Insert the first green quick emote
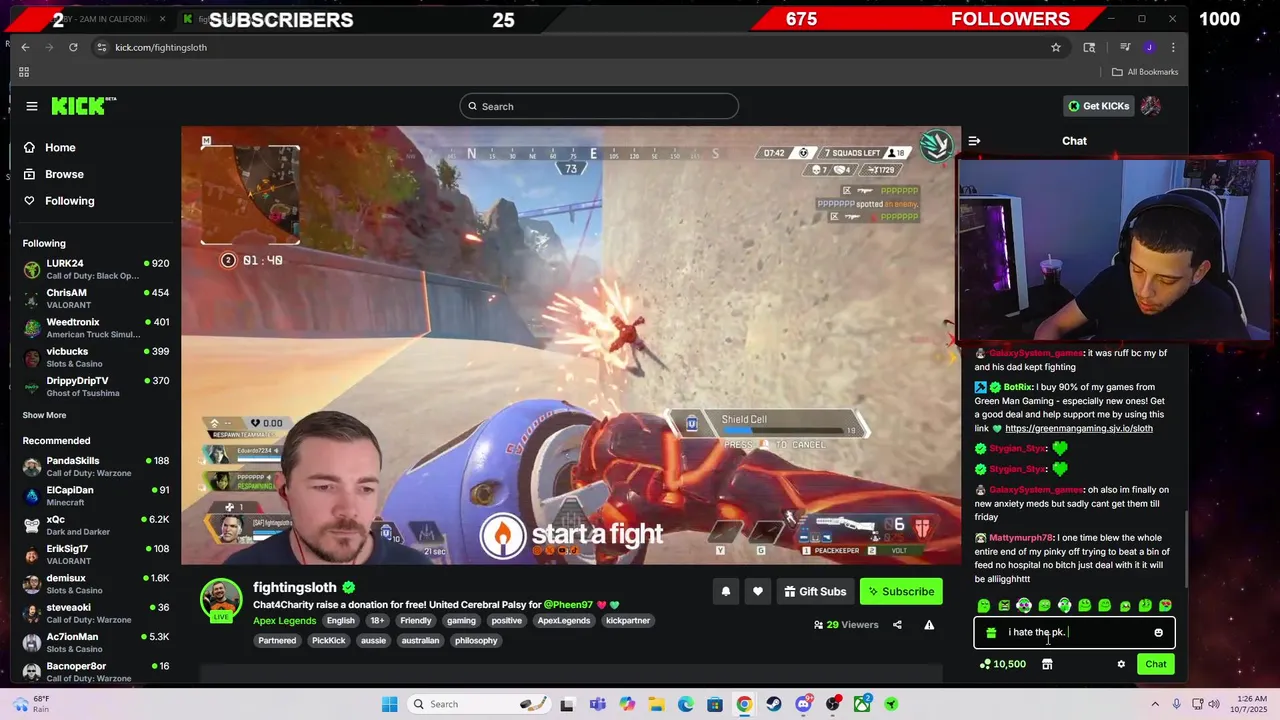This screenshot has width=1280, height=720. coord(984,605)
